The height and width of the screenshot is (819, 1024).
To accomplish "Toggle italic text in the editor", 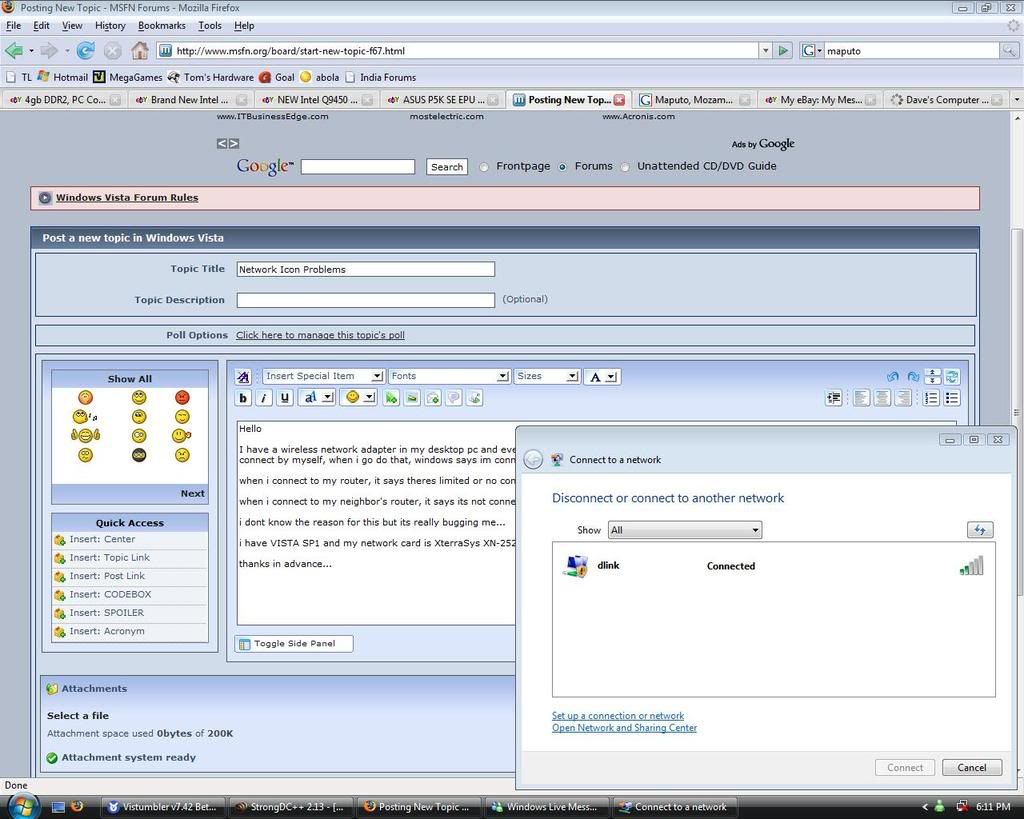I will point(264,398).
